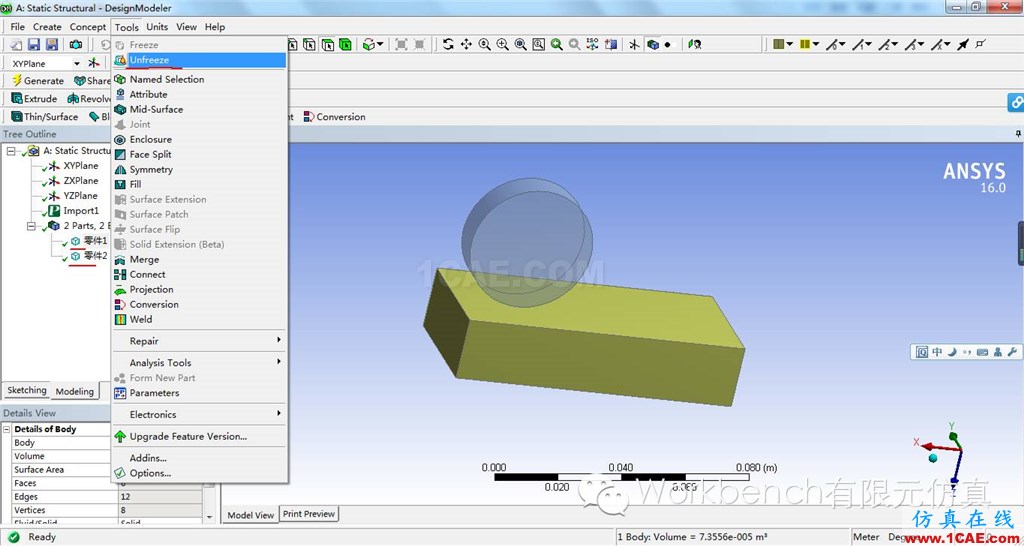Viewport: 1024px width, 546px height.
Task: Click the Conversion toolbar button
Action: (334, 117)
